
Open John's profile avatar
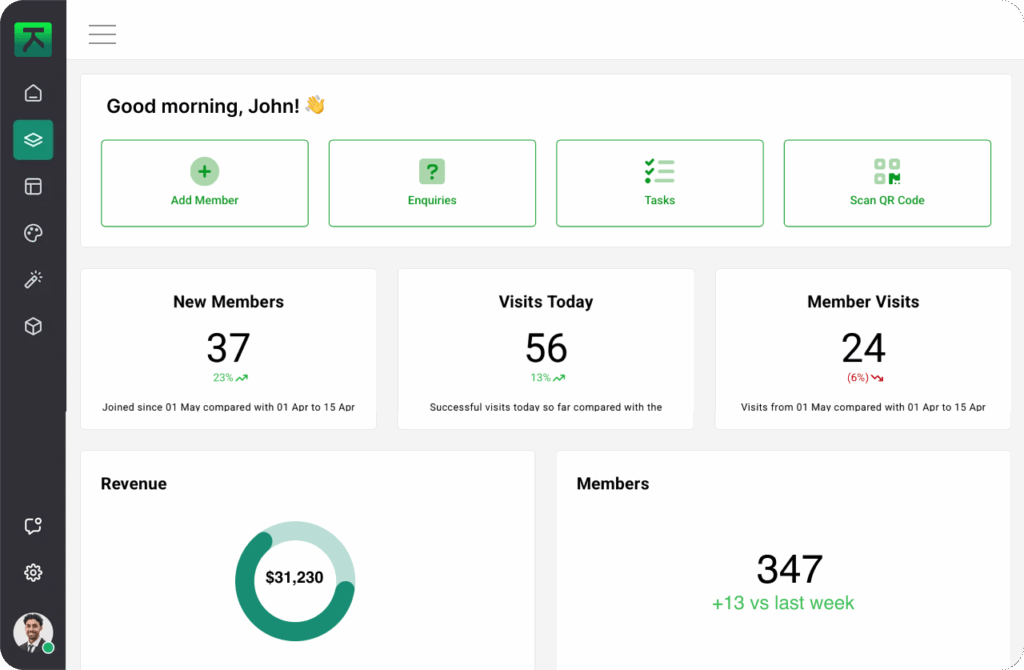point(33,633)
